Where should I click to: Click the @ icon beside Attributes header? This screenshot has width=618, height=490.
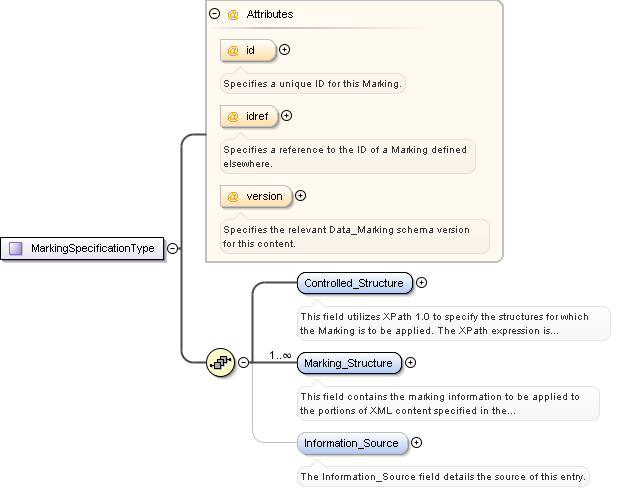click(233, 15)
